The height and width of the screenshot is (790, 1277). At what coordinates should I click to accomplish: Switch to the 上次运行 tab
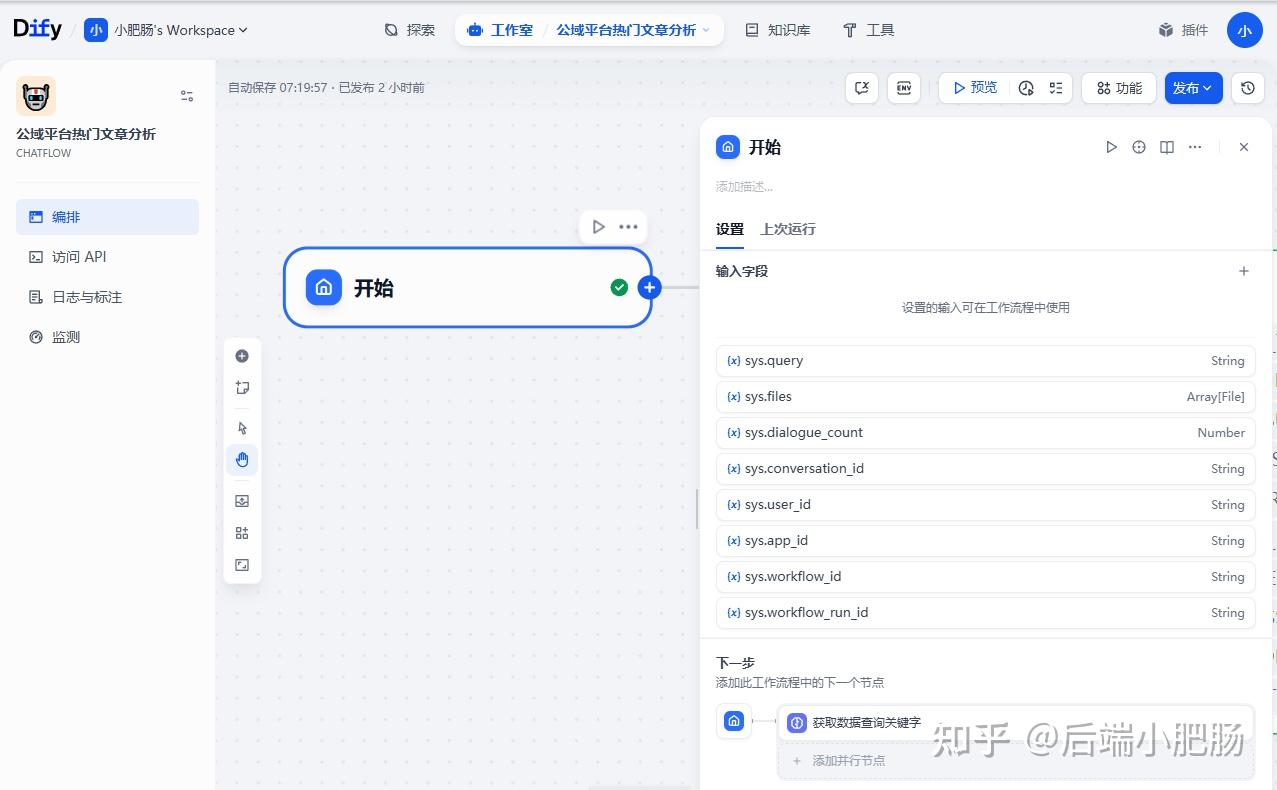tap(787, 228)
